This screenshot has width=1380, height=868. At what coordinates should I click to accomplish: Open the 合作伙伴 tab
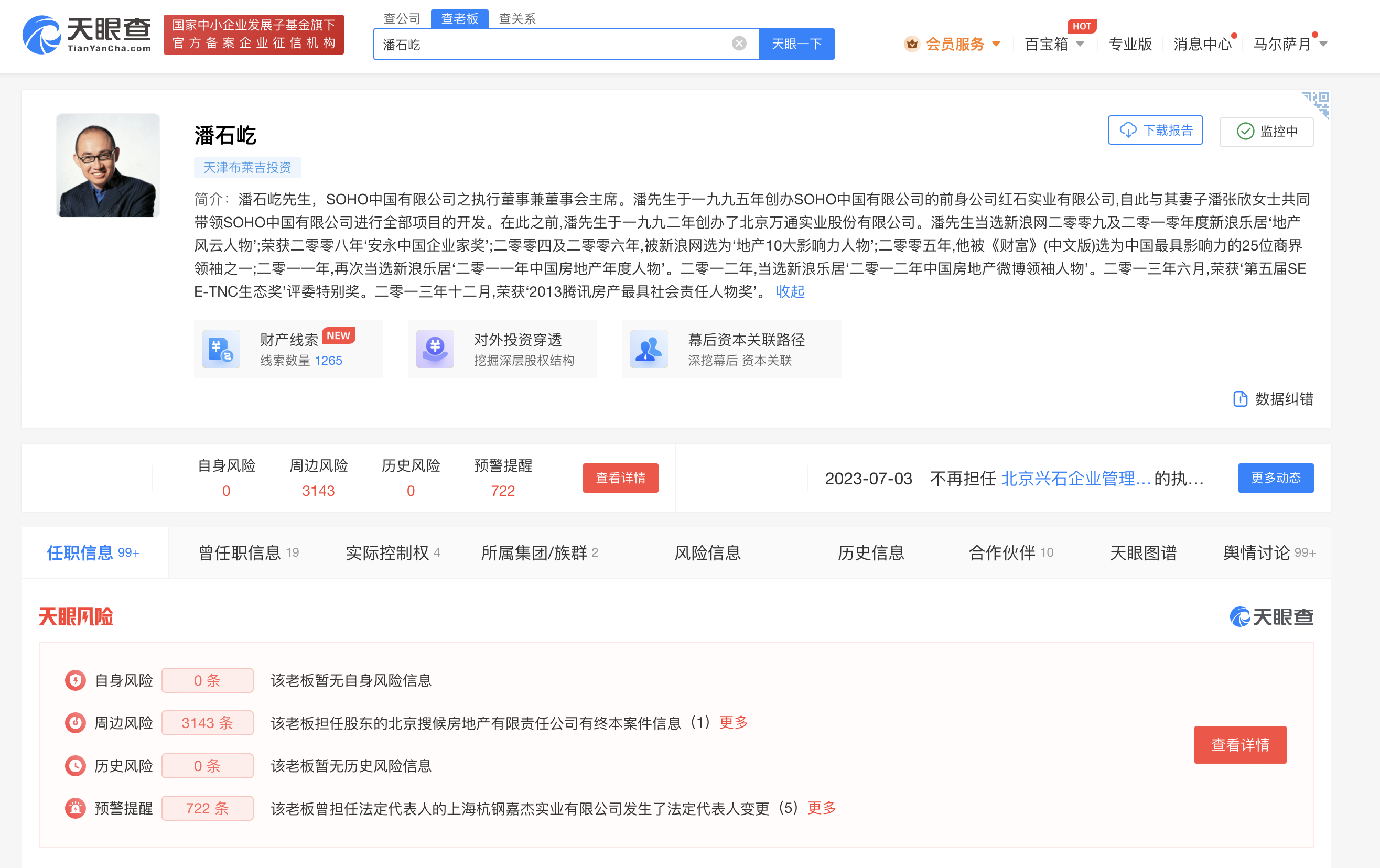tap(1011, 552)
